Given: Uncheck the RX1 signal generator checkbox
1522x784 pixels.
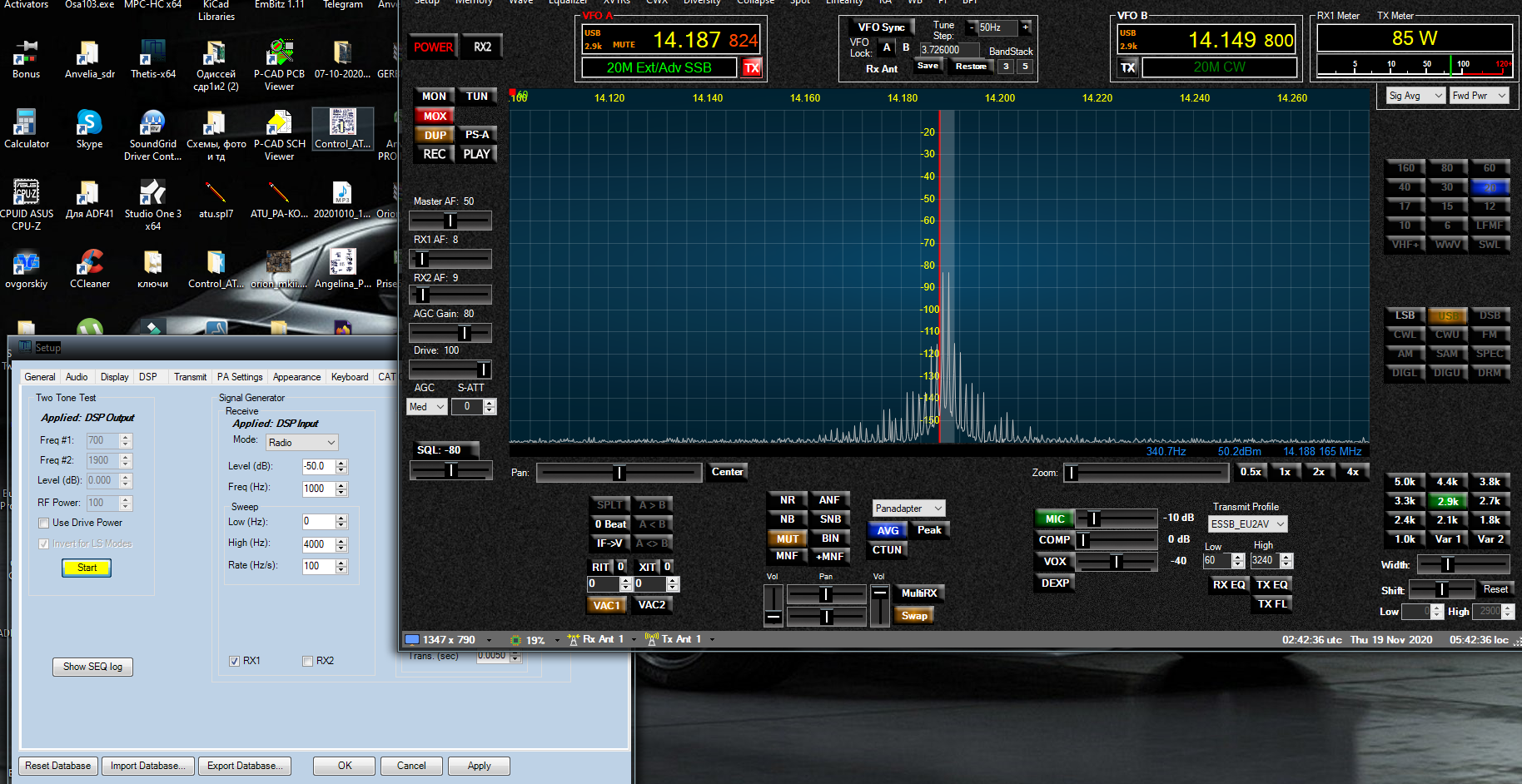Looking at the screenshot, I should click(x=235, y=662).
